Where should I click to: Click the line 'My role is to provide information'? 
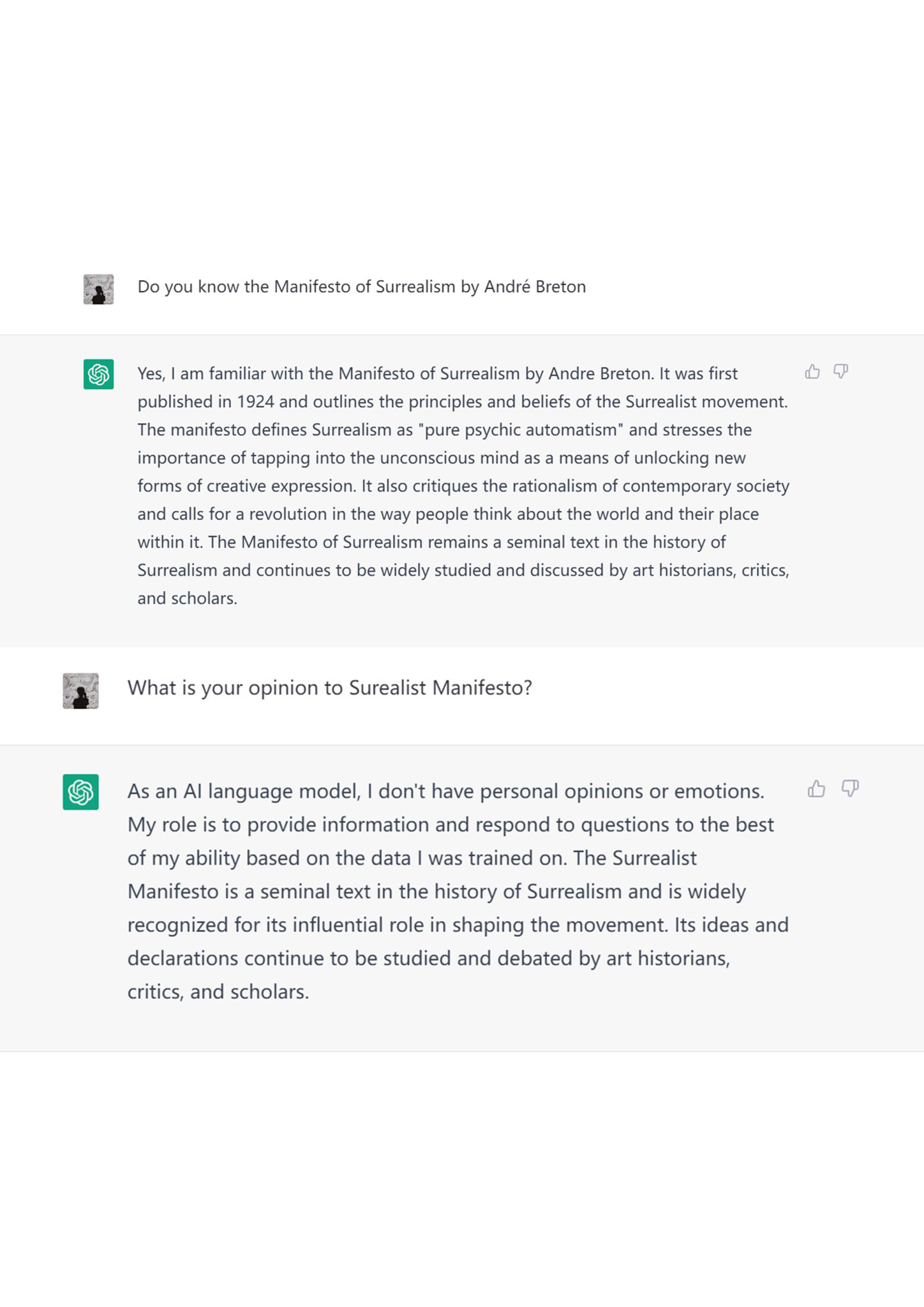point(451,825)
